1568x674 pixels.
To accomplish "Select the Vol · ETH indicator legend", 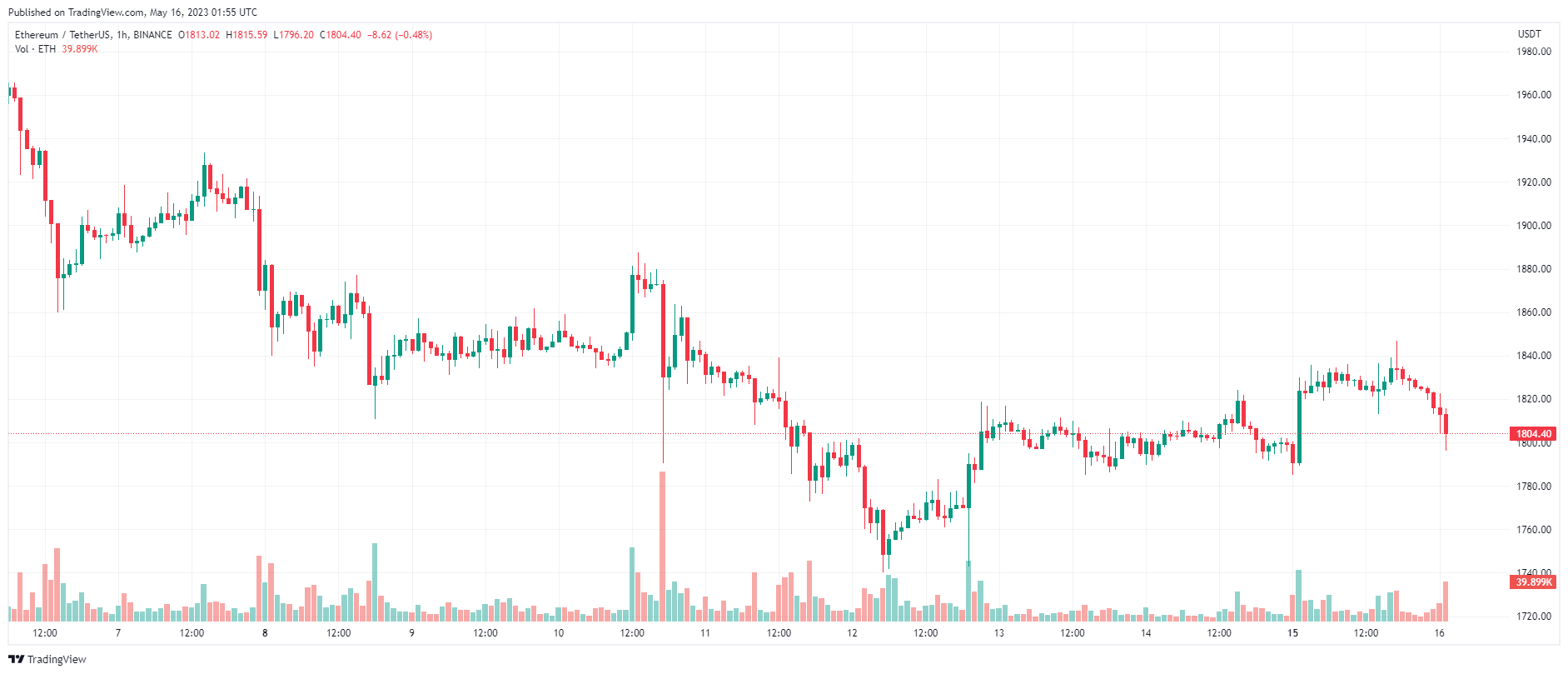I will [35, 49].
